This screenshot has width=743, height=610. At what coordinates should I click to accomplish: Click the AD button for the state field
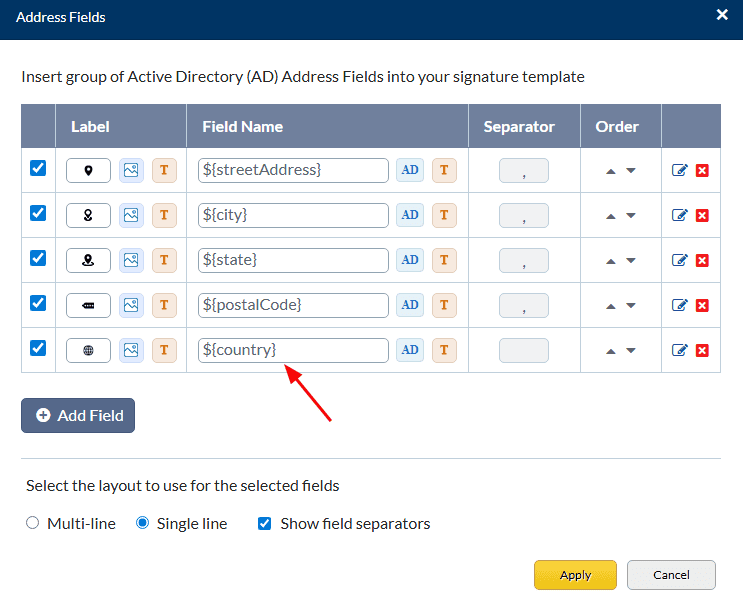[410, 260]
